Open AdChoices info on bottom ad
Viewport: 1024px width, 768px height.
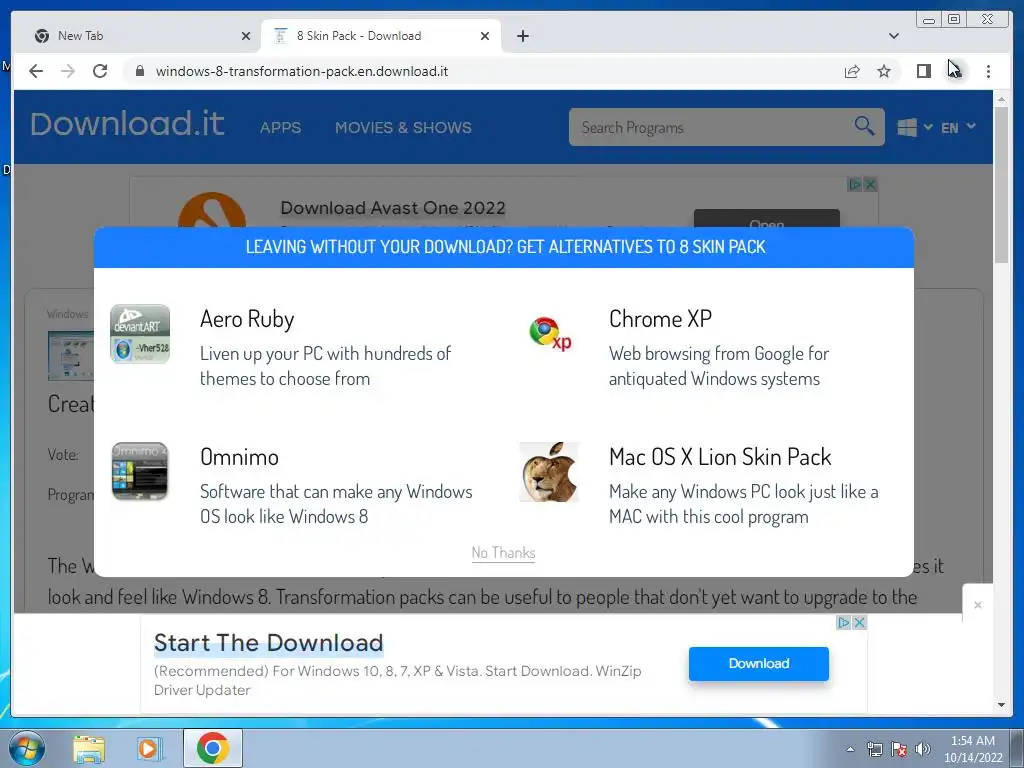point(844,622)
